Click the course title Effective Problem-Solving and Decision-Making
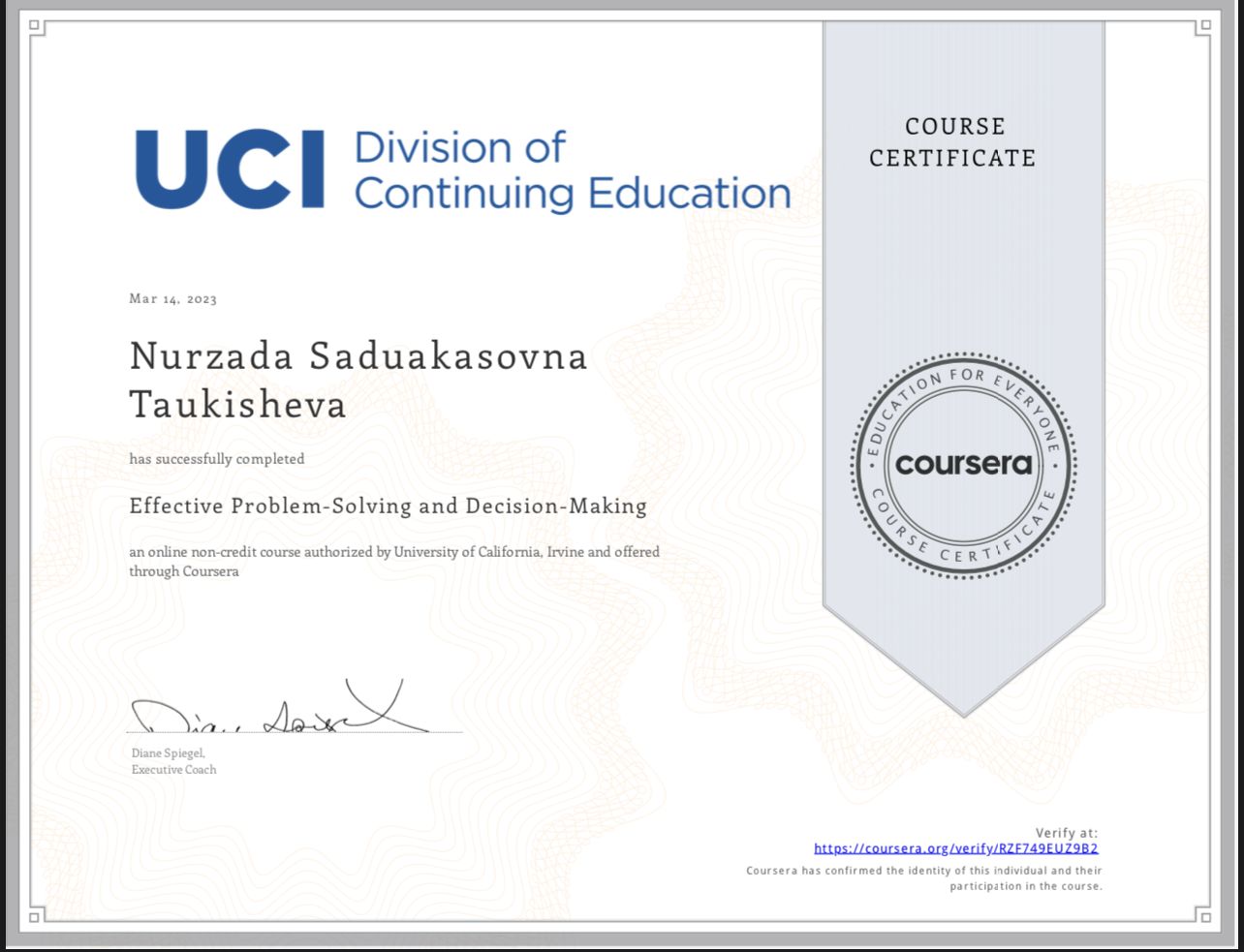The image size is (1244, 952). click(388, 506)
